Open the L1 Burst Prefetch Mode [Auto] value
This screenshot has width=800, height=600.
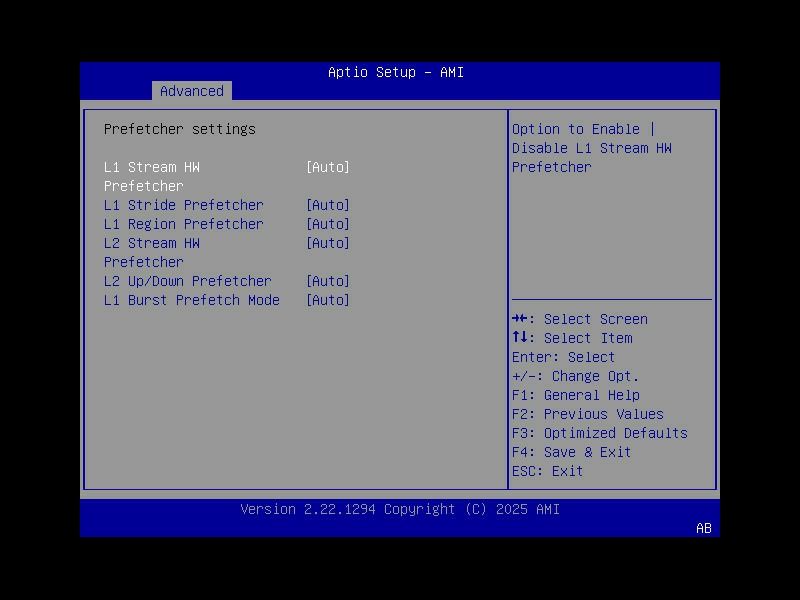pyautogui.click(x=328, y=300)
